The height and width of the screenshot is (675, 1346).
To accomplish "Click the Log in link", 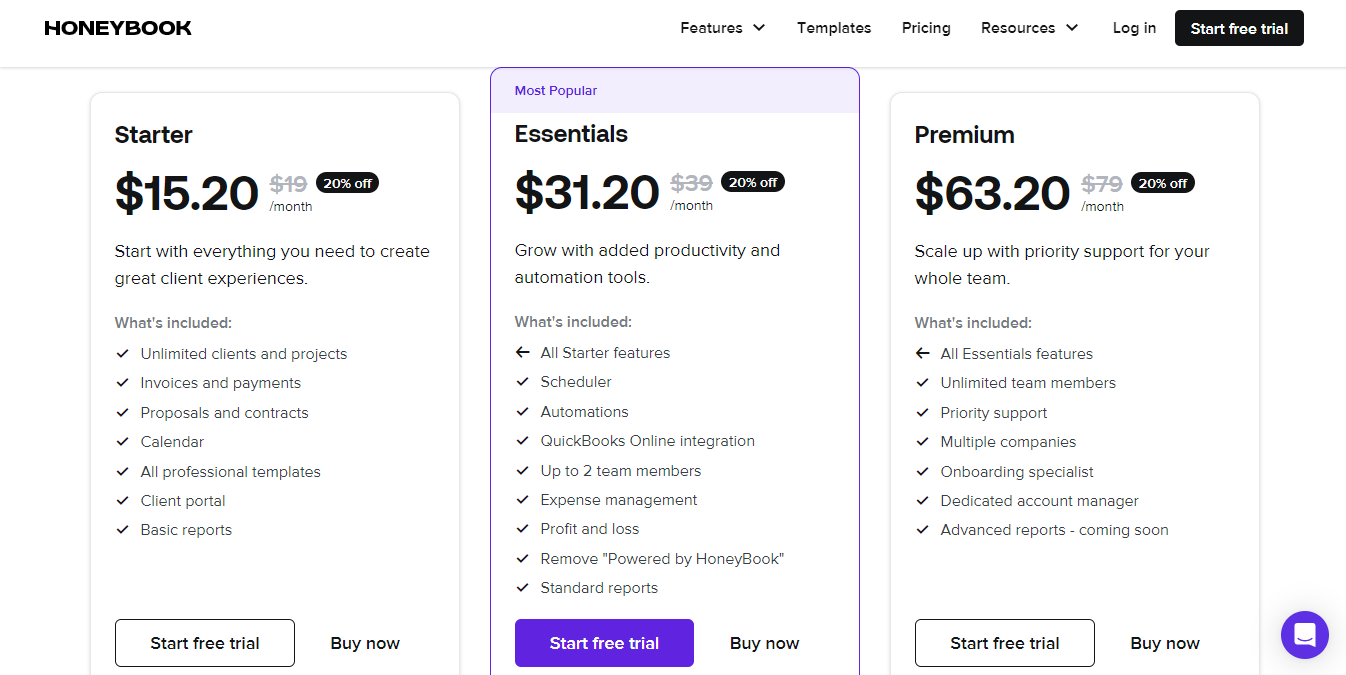I will [1134, 28].
